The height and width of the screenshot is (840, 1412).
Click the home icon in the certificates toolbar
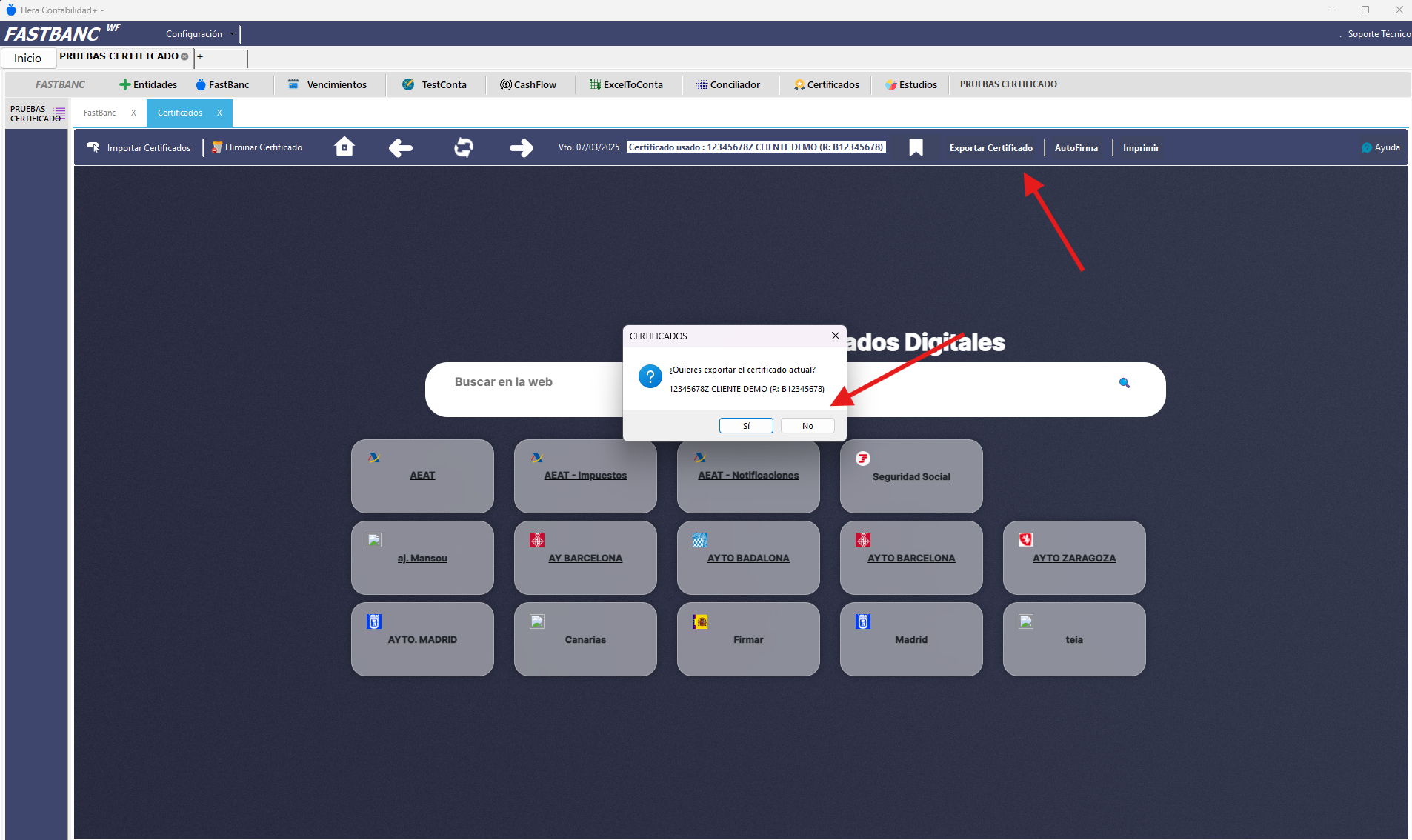click(344, 147)
